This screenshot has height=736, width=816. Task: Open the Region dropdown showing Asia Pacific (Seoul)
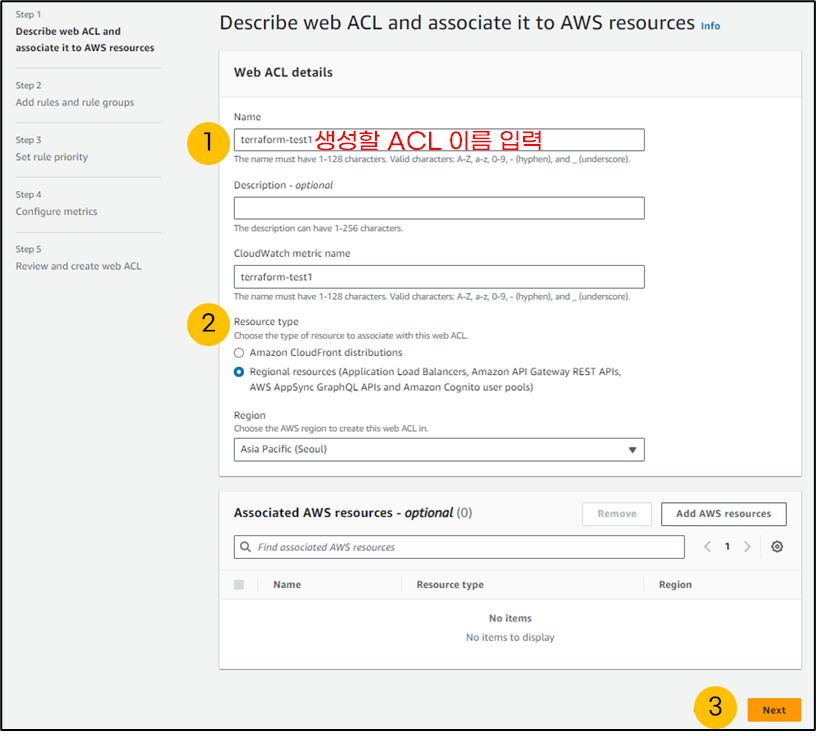click(x=439, y=450)
